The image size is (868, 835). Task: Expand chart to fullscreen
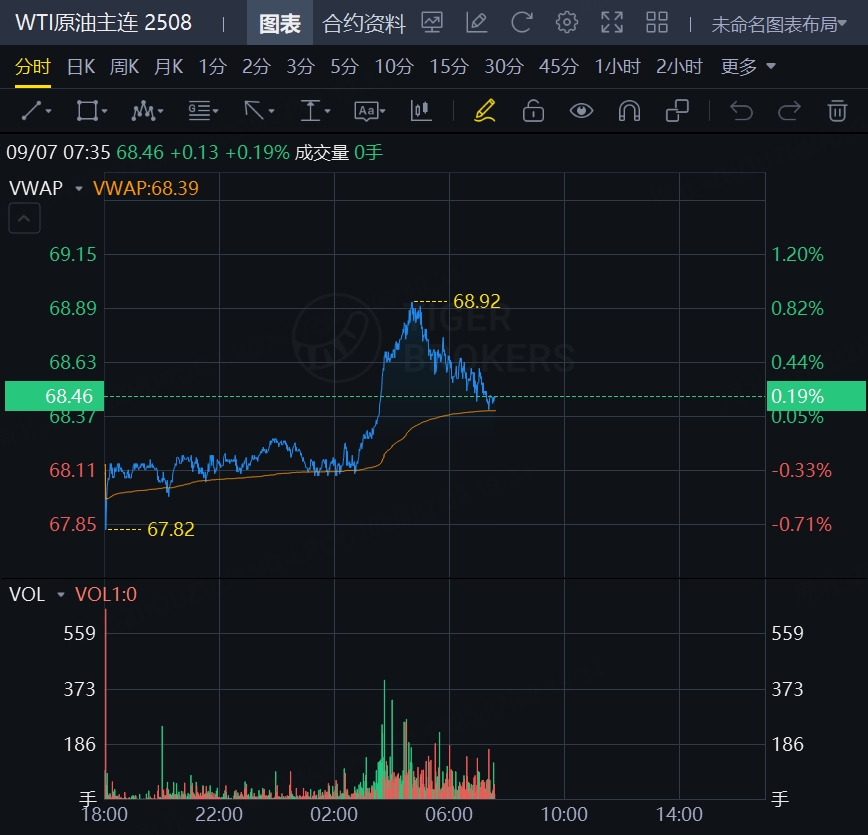(611, 23)
